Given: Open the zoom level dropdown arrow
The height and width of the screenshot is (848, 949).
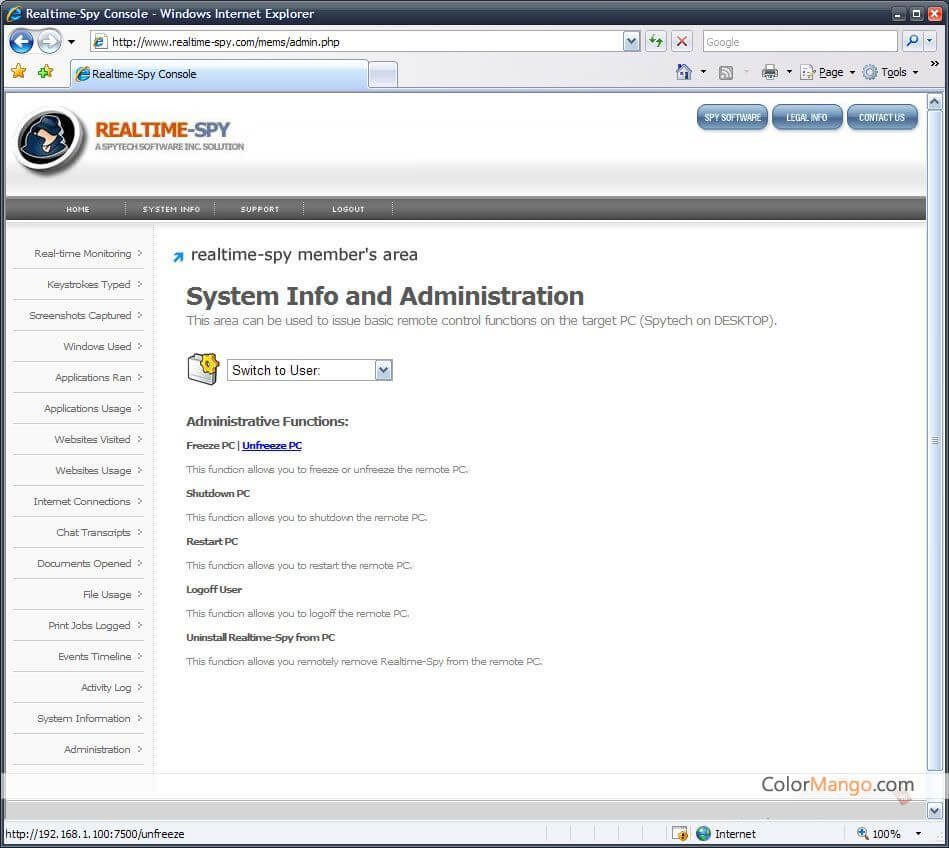Looking at the screenshot, I should point(918,833).
